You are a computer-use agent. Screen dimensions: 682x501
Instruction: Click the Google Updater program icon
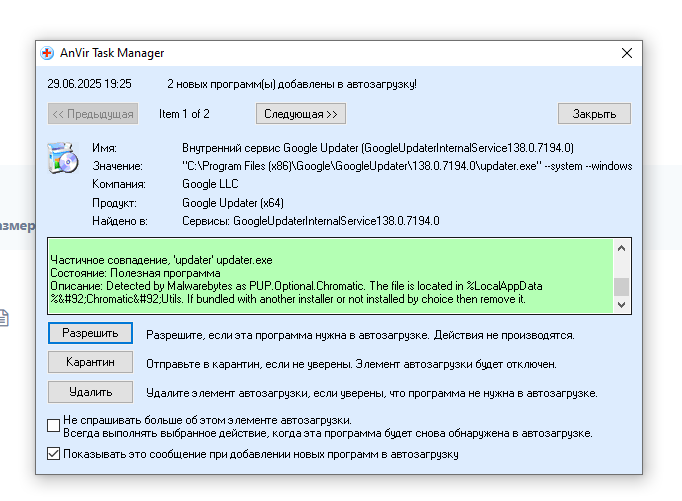click(62, 159)
